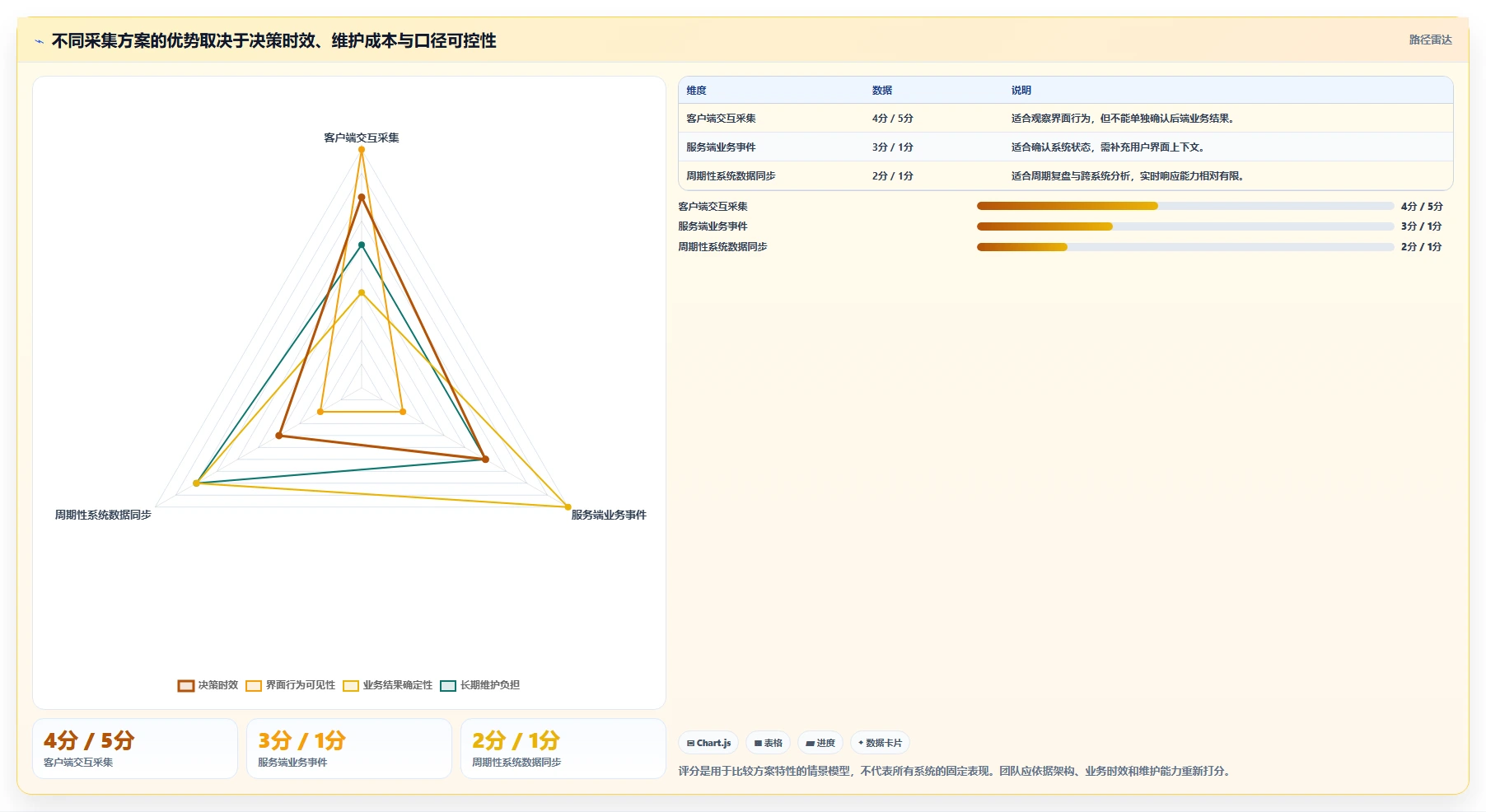Click the 长期维护负担 legend label
The width and height of the screenshot is (1486, 812).
[x=490, y=685]
